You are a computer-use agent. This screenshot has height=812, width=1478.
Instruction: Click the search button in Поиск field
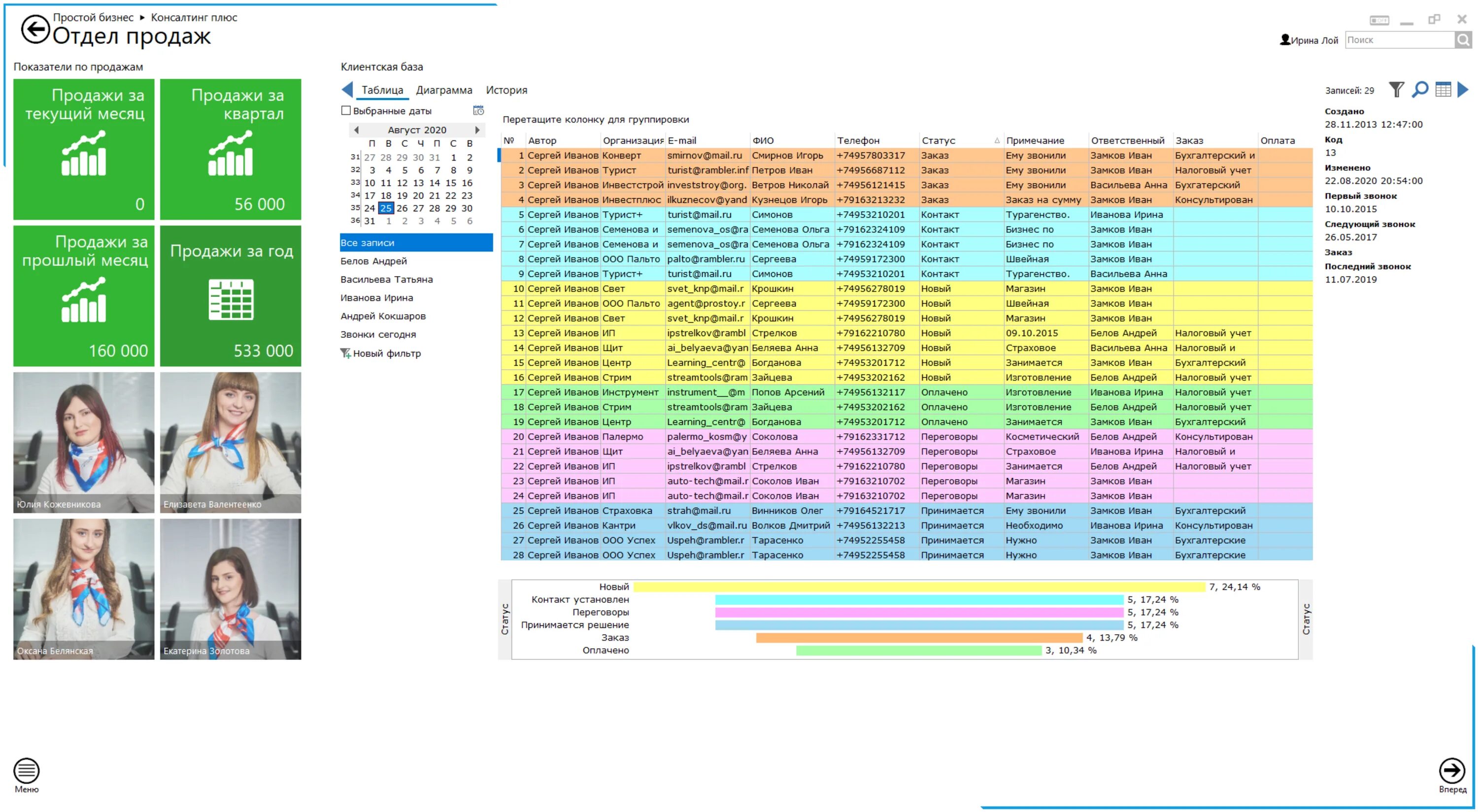(1464, 39)
